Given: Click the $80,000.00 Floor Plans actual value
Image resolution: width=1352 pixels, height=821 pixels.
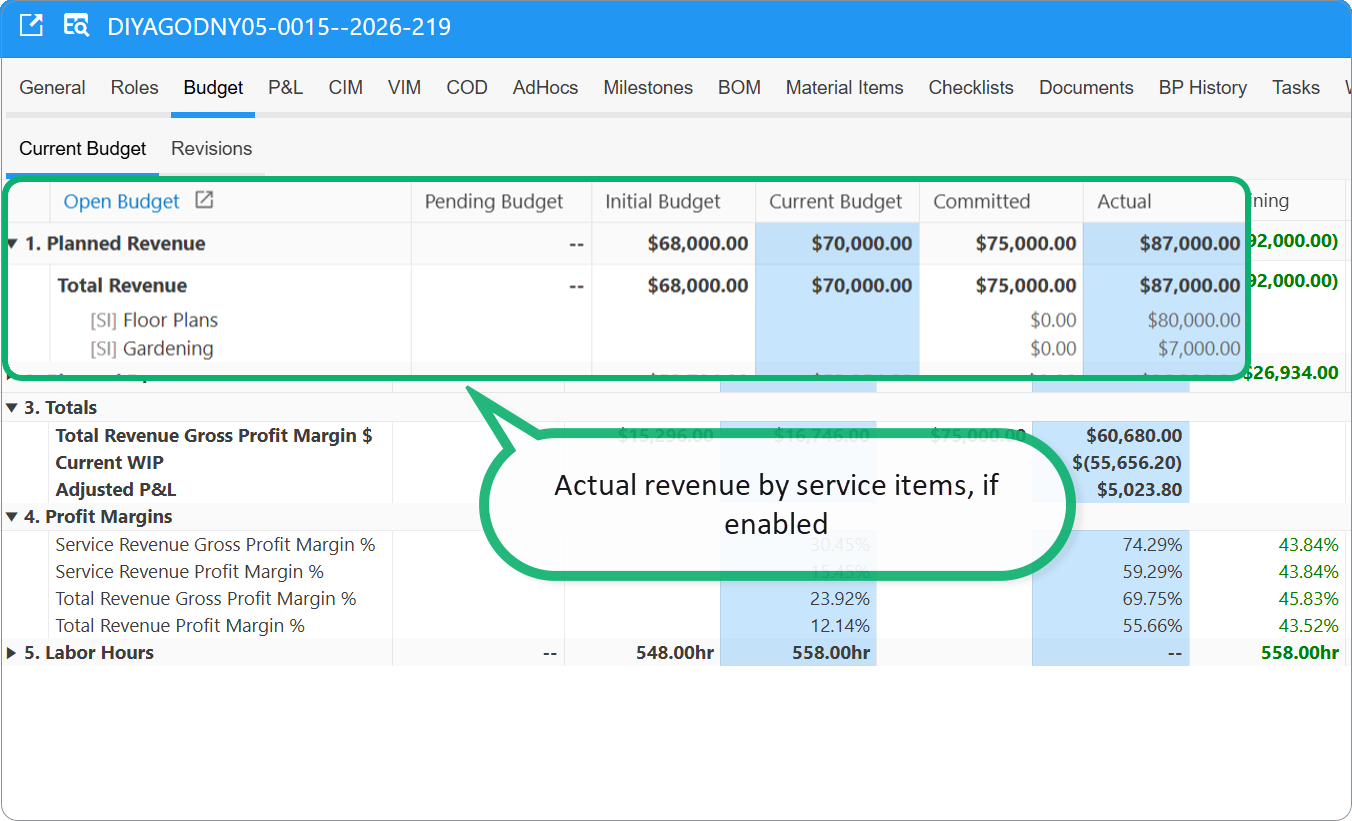Looking at the screenshot, I should tap(1194, 320).
